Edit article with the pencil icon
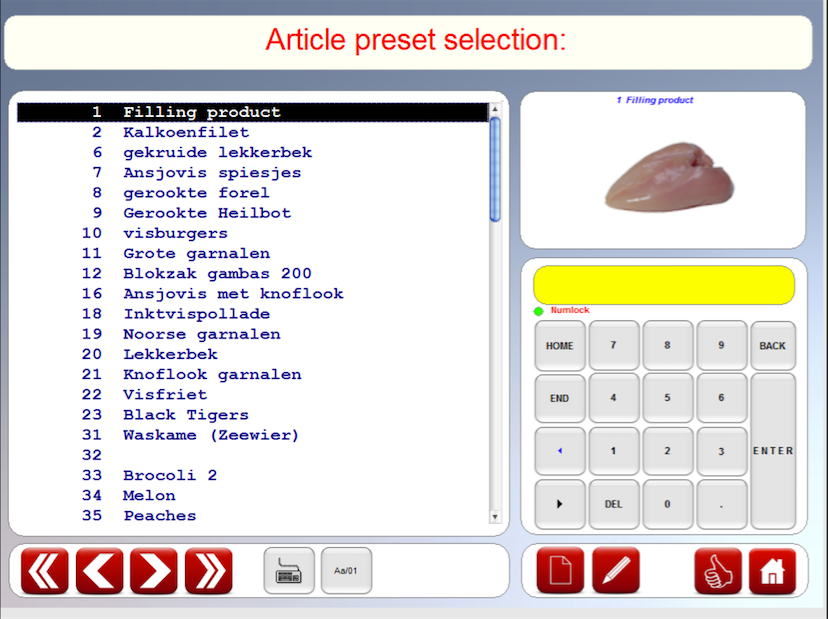Viewport: 828px width, 619px height. point(616,571)
